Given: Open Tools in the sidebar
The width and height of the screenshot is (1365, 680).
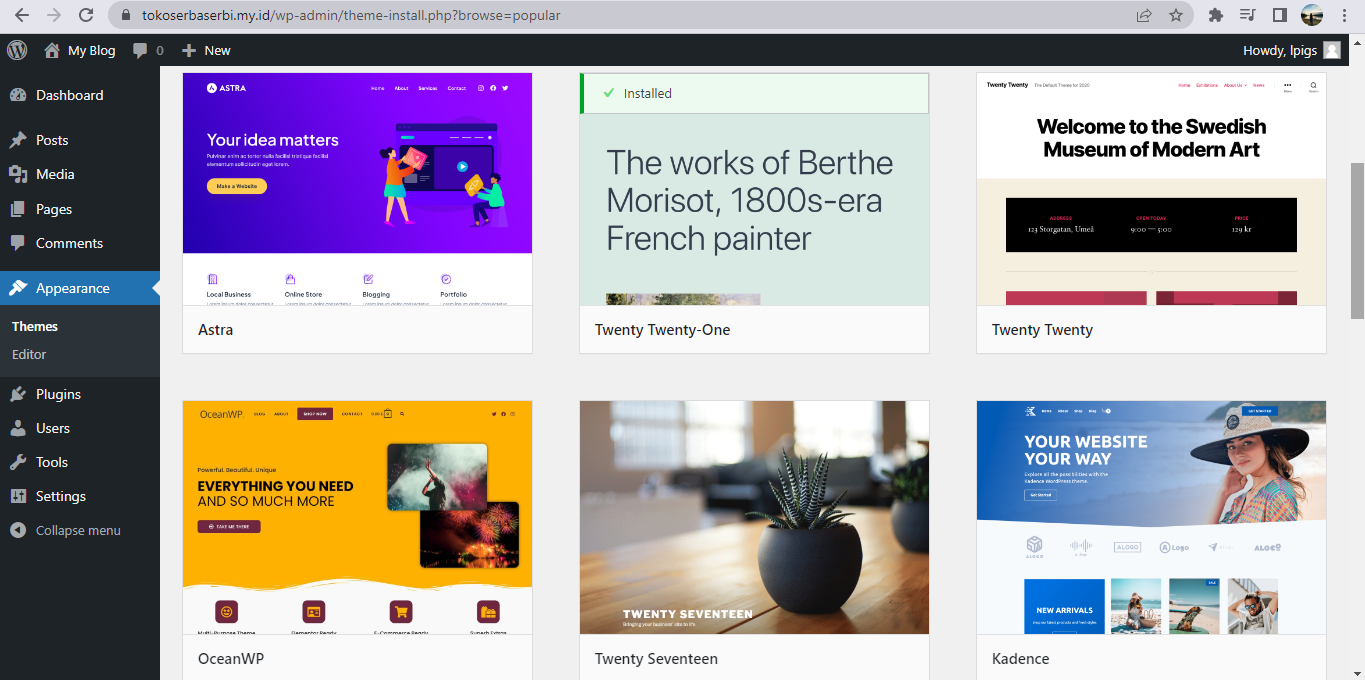Looking at the screenshot, I should coord(80,462).
